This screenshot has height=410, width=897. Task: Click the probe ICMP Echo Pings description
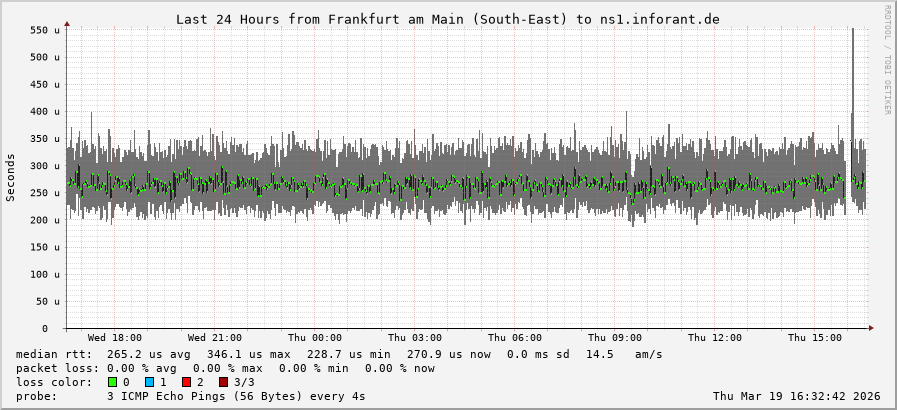[x=235, y=396]
